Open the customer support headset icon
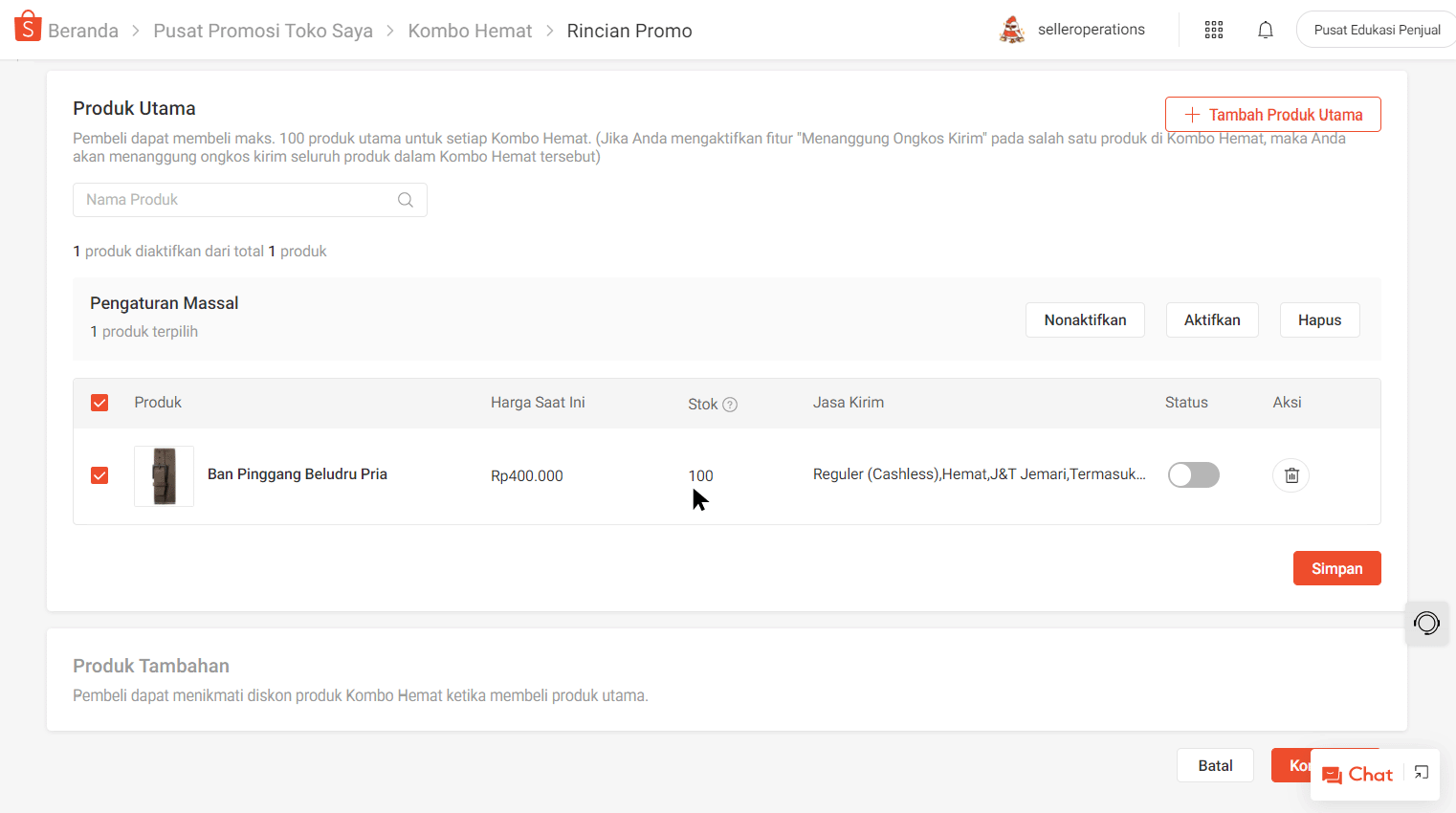The width and height of the screenshot is (1456, 813). pos(1426,624)
